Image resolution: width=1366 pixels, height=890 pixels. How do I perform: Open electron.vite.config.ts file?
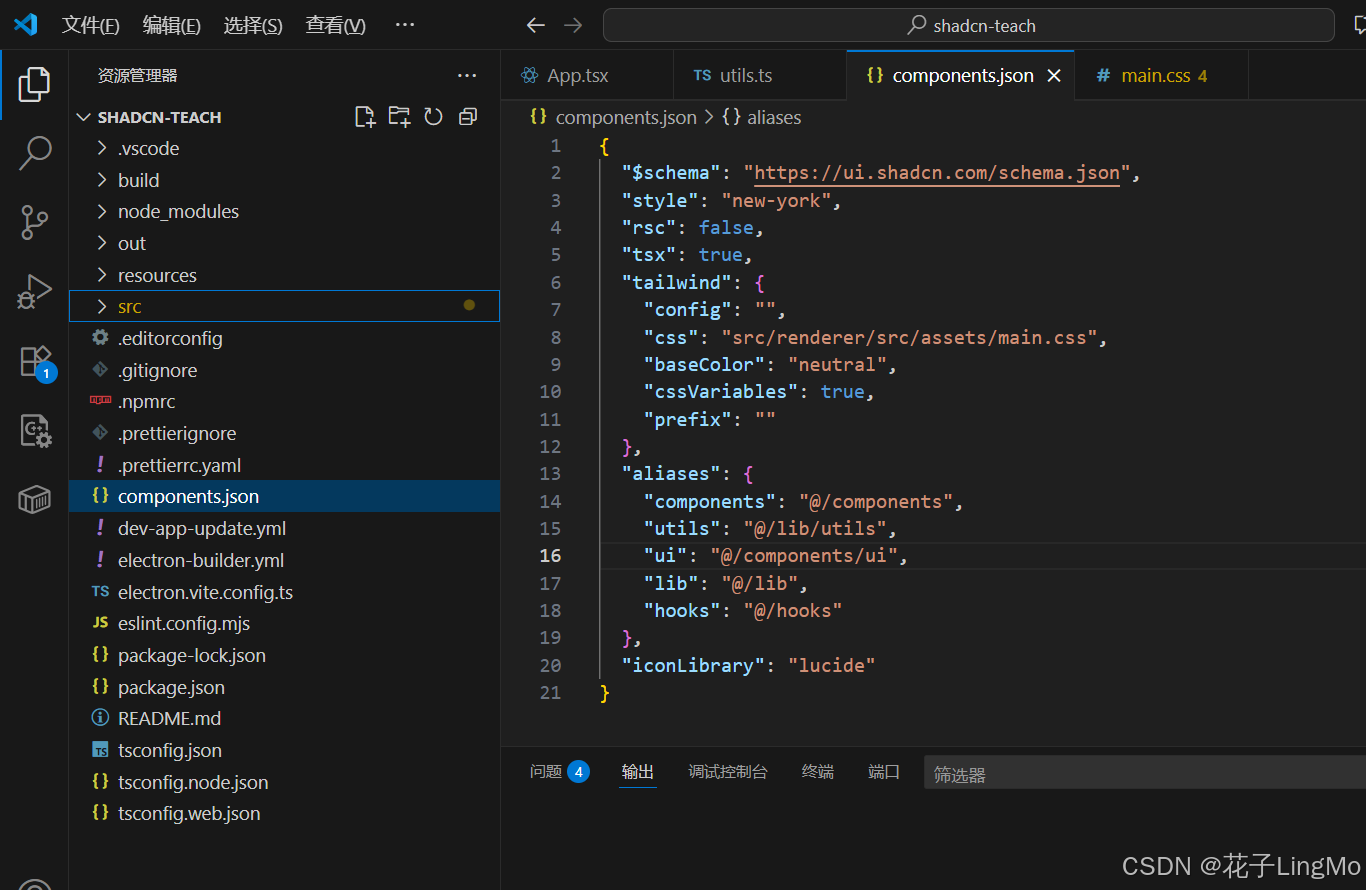[284, 592]
